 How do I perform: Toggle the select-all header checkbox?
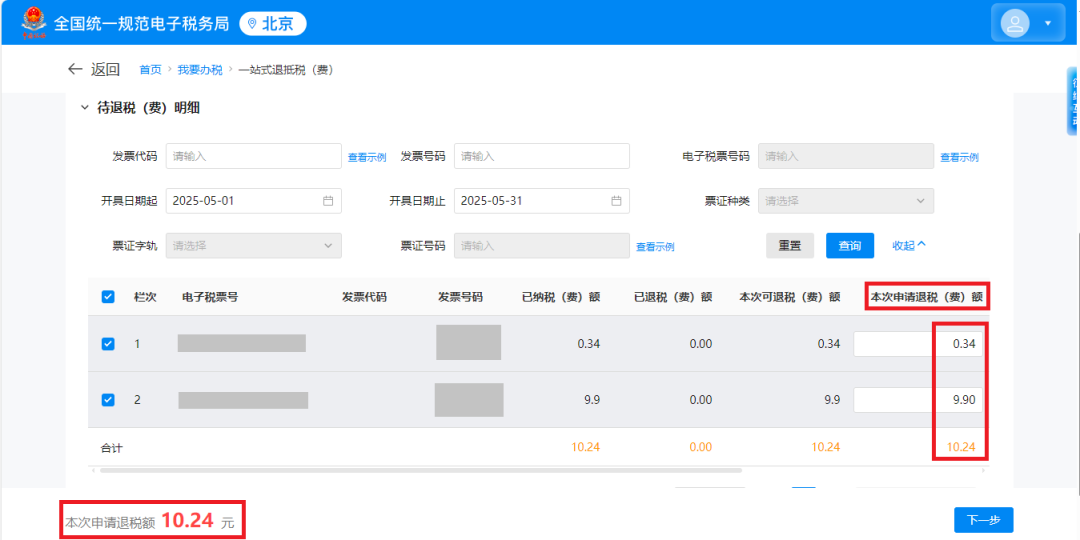[x=108, y=297]
